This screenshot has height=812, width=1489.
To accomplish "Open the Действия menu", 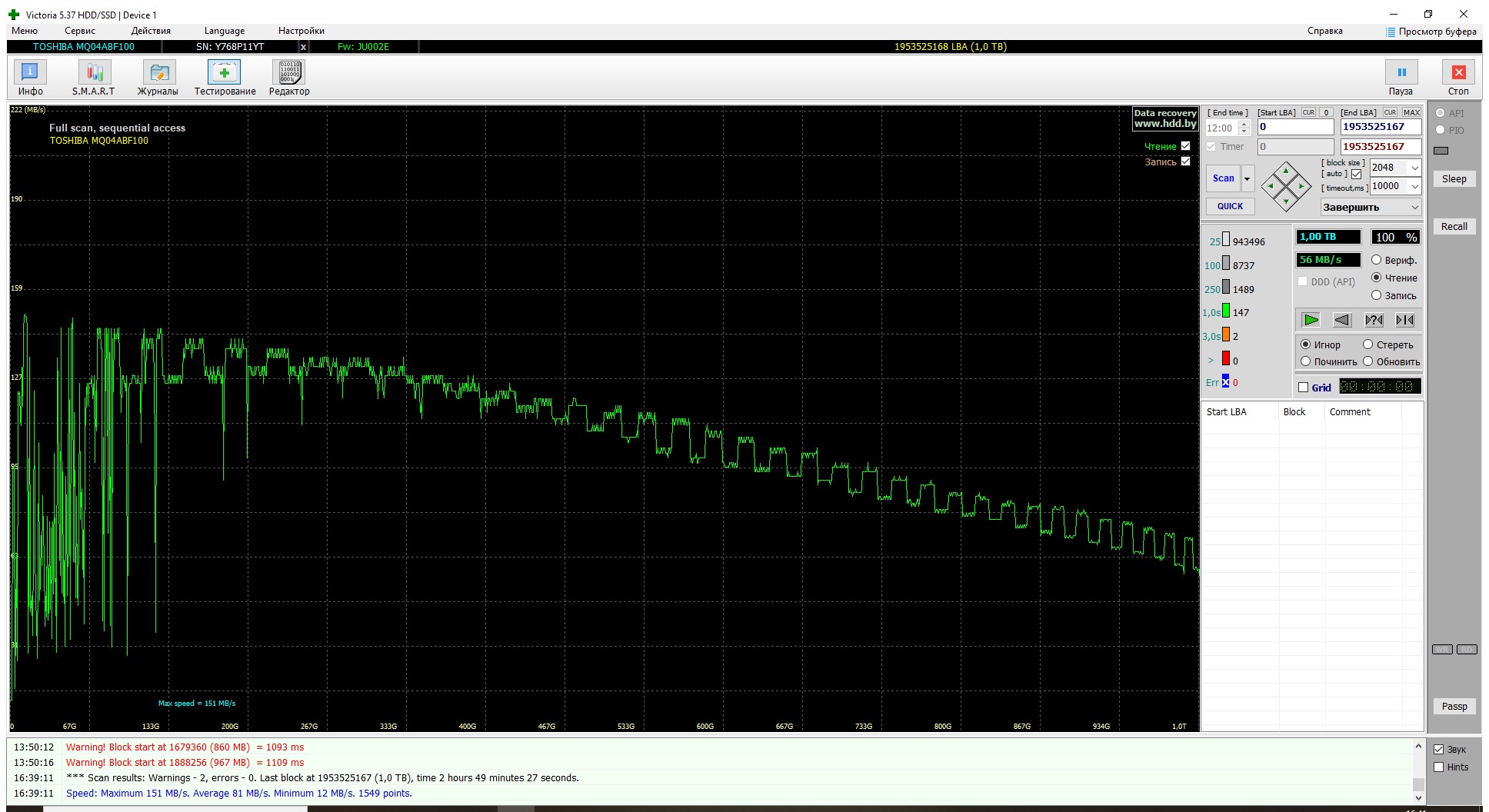I will click(151, 31).
